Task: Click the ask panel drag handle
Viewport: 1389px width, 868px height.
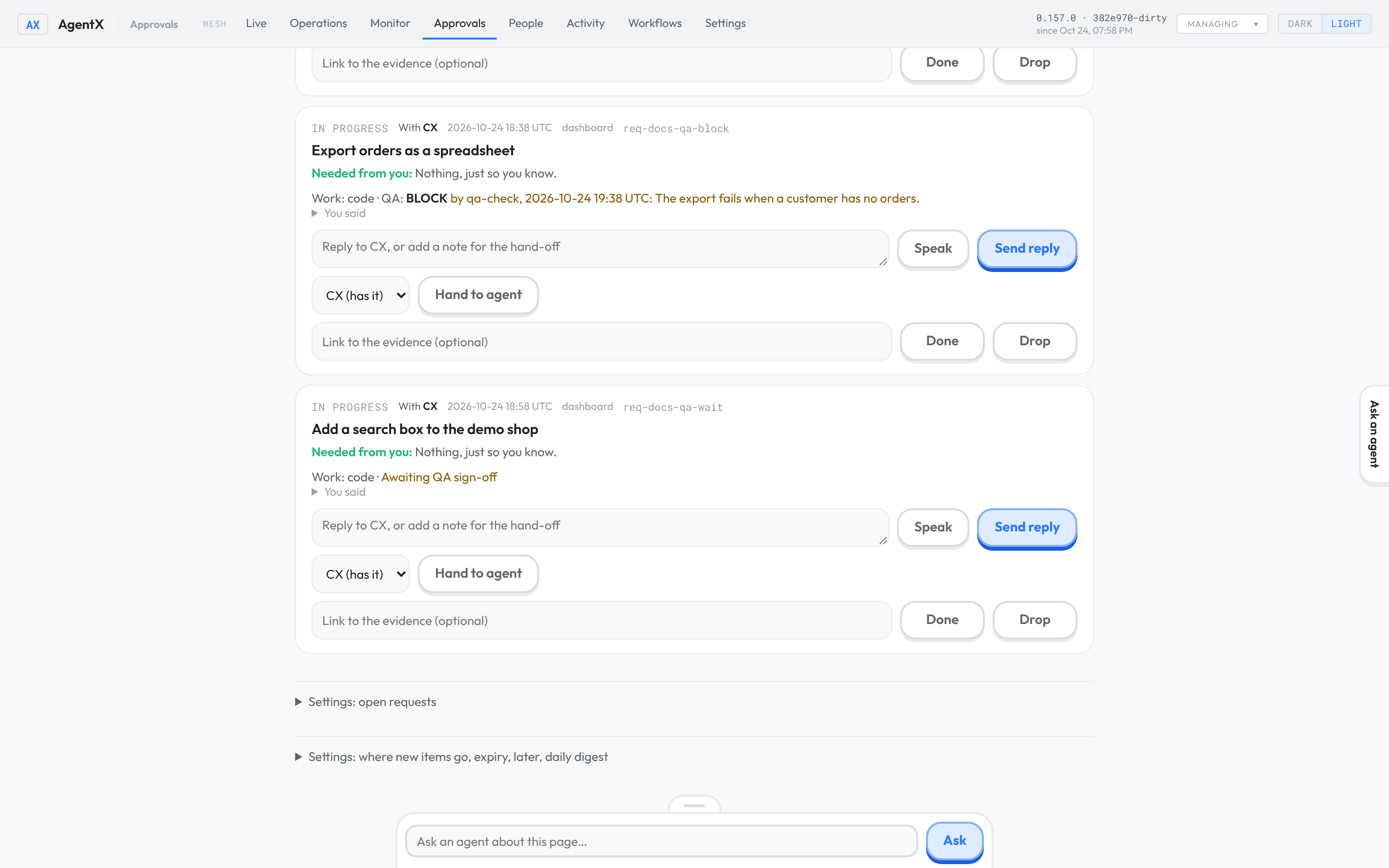Action: tap(694, 805)
